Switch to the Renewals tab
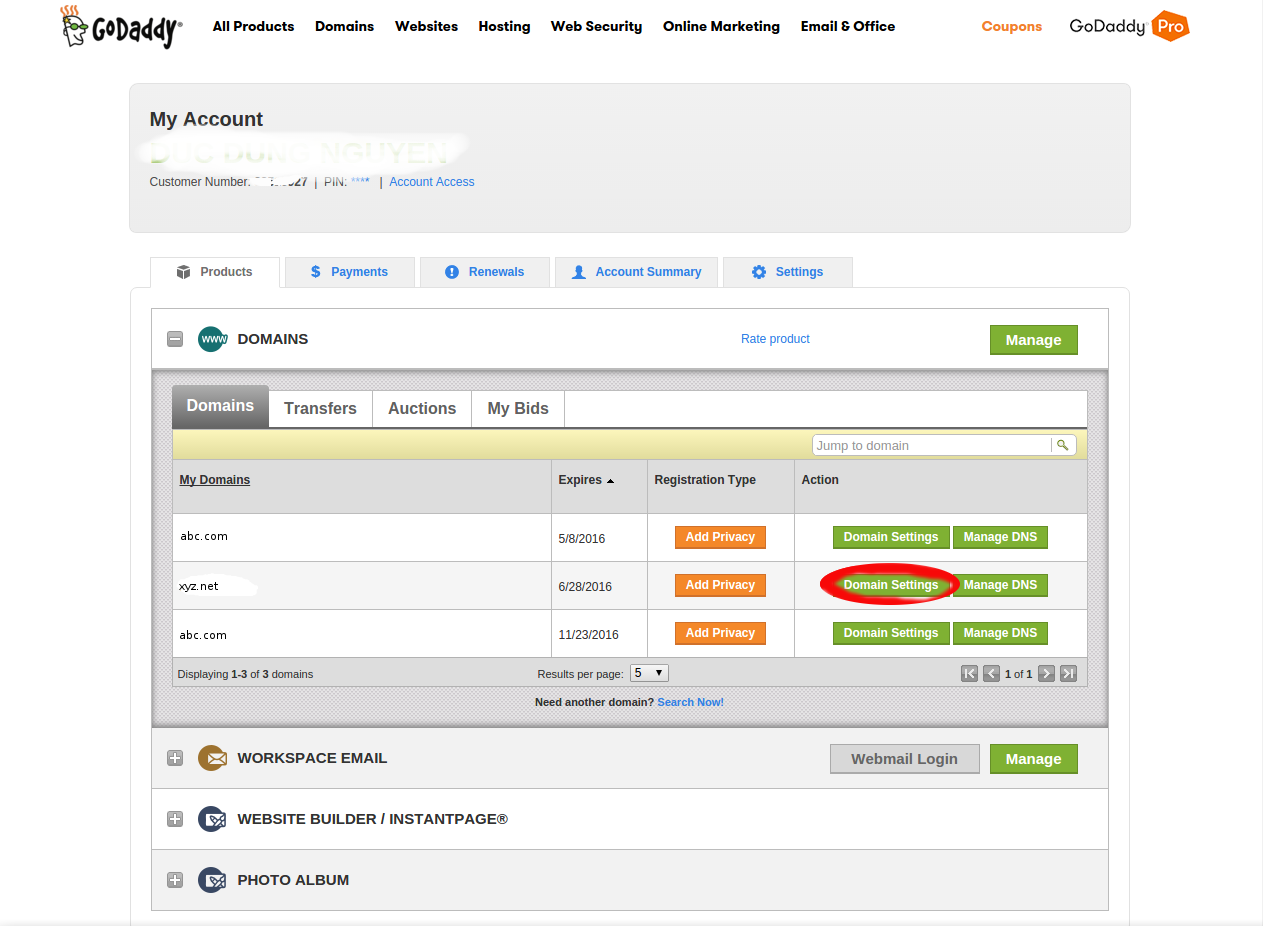The image size is (1263, 926). click(485, 272)
